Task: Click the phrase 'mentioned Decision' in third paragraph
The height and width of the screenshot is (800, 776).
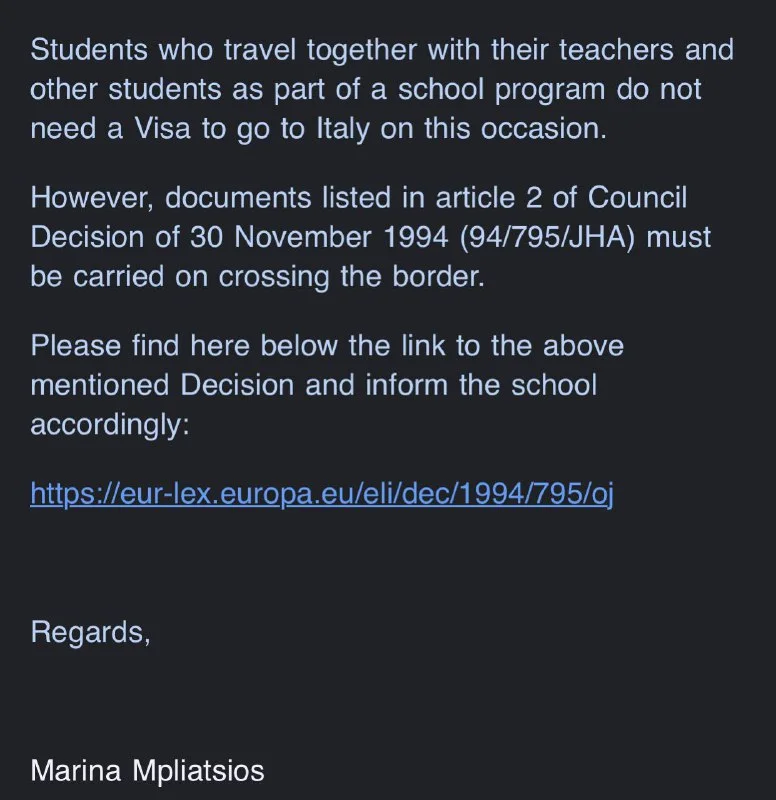Action: 162,385
